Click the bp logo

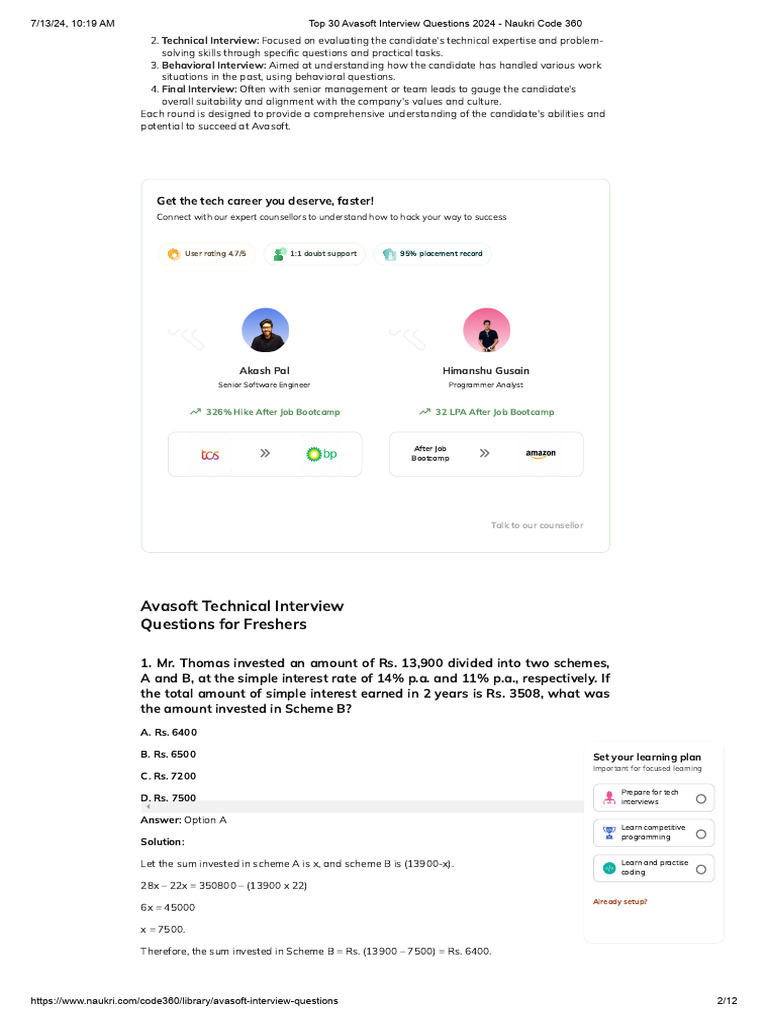point(321,454)
